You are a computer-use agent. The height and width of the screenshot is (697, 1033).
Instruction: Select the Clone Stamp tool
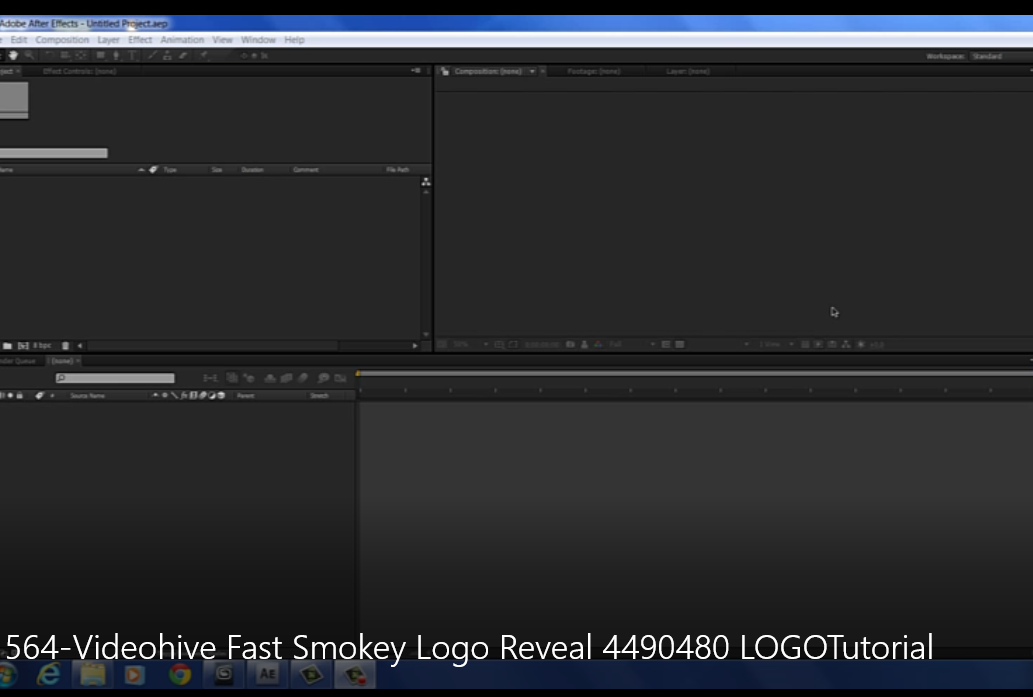pyautogui.click(x=167, y=55)
